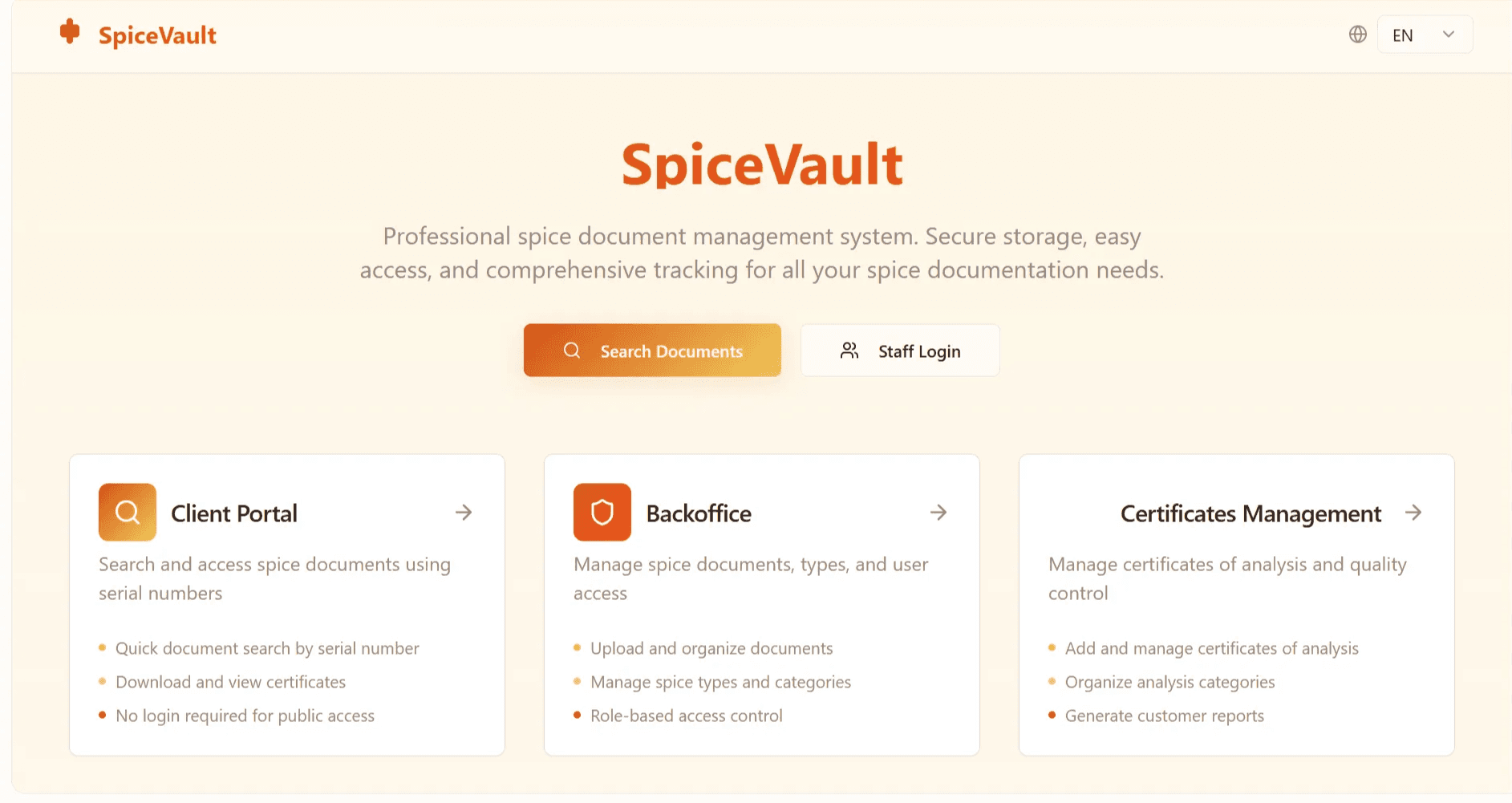1512x803 pixels.
Task: Click the SpiceVault brand name in navbar
Action: [156, 34]
